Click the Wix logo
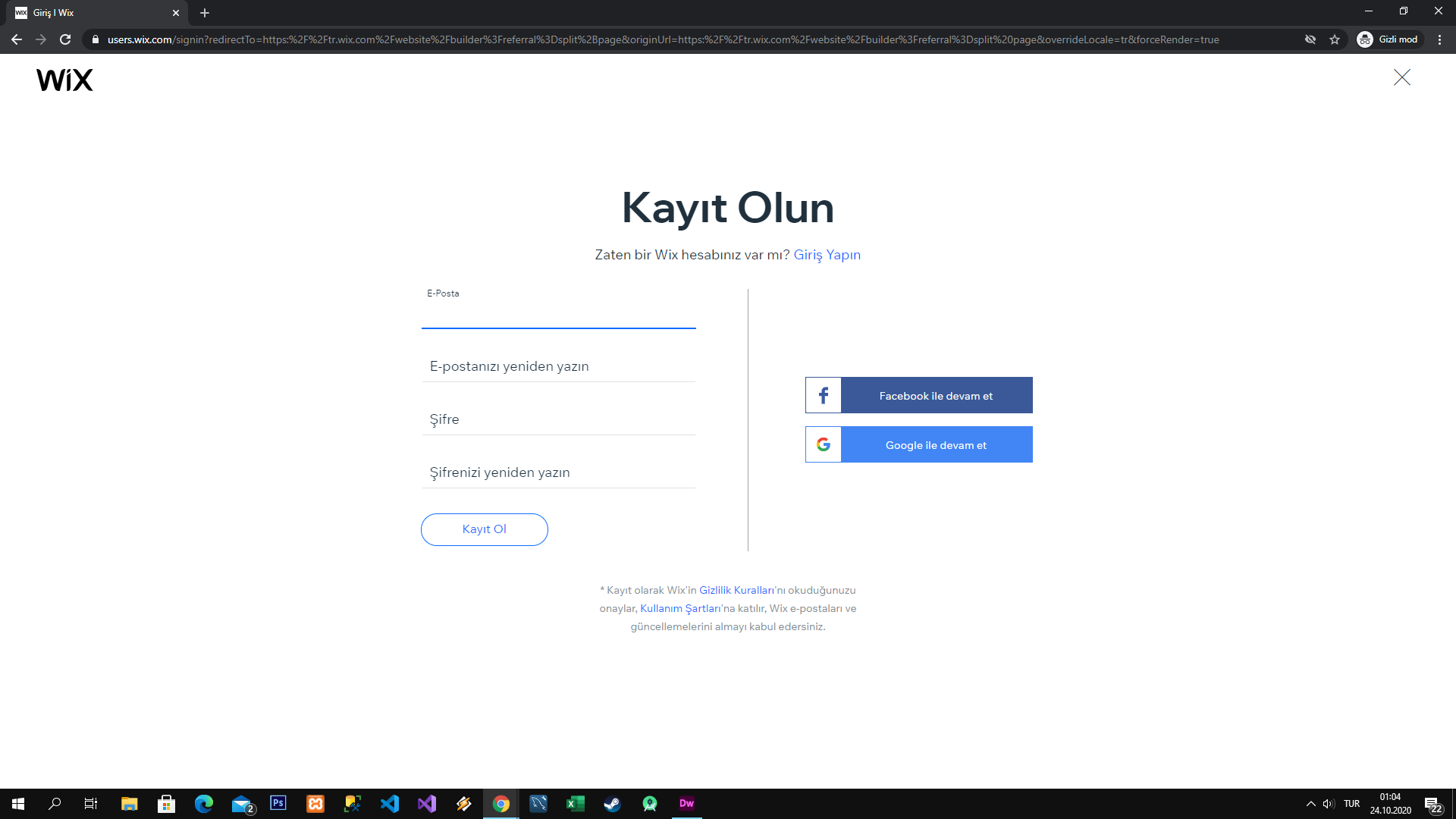Image resolution: width=1456 pixels, height=819 pixels. click(x=64, y=80)
